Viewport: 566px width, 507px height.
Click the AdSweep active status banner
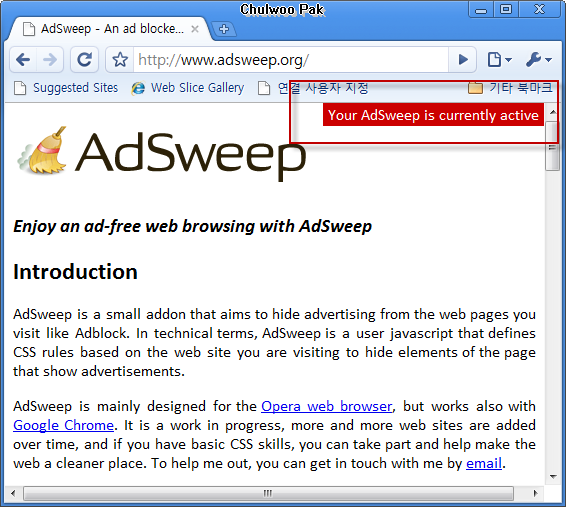(433, 115)
